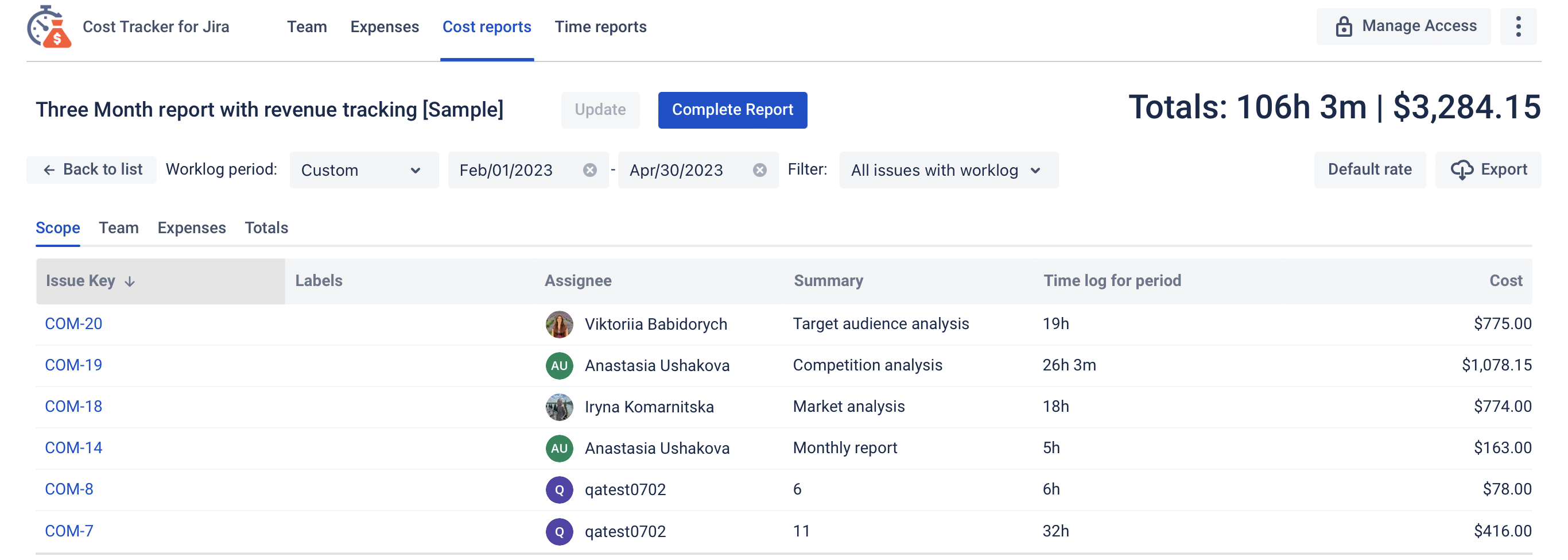This screenshot has width=1568, height=560.
Task: Go Back to list
Action: click(91, 169)
